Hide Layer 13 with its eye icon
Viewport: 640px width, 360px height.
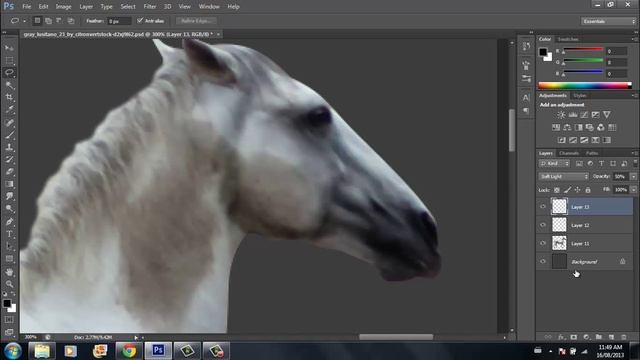pos(543,207)
